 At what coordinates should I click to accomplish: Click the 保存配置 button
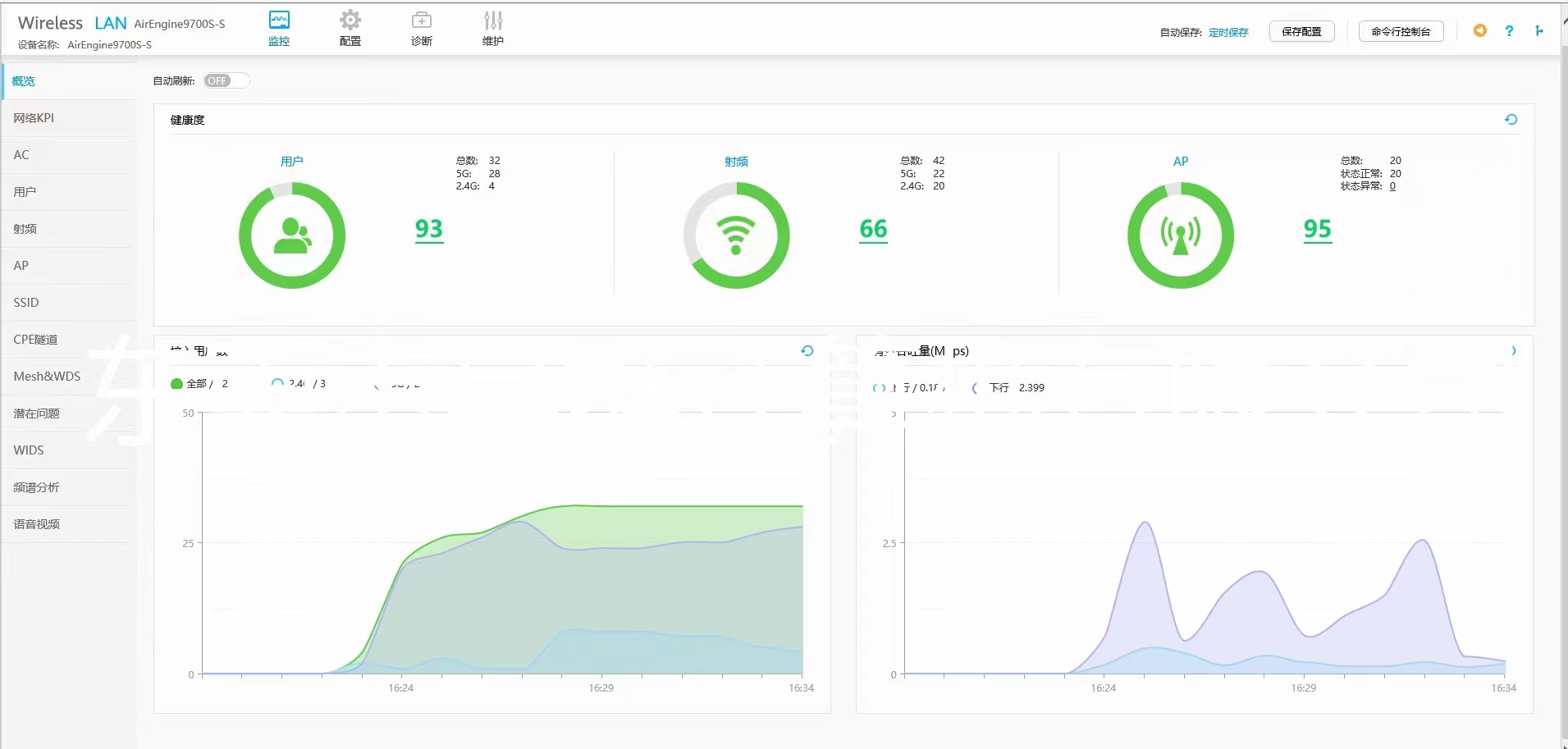click(1301, 32)
